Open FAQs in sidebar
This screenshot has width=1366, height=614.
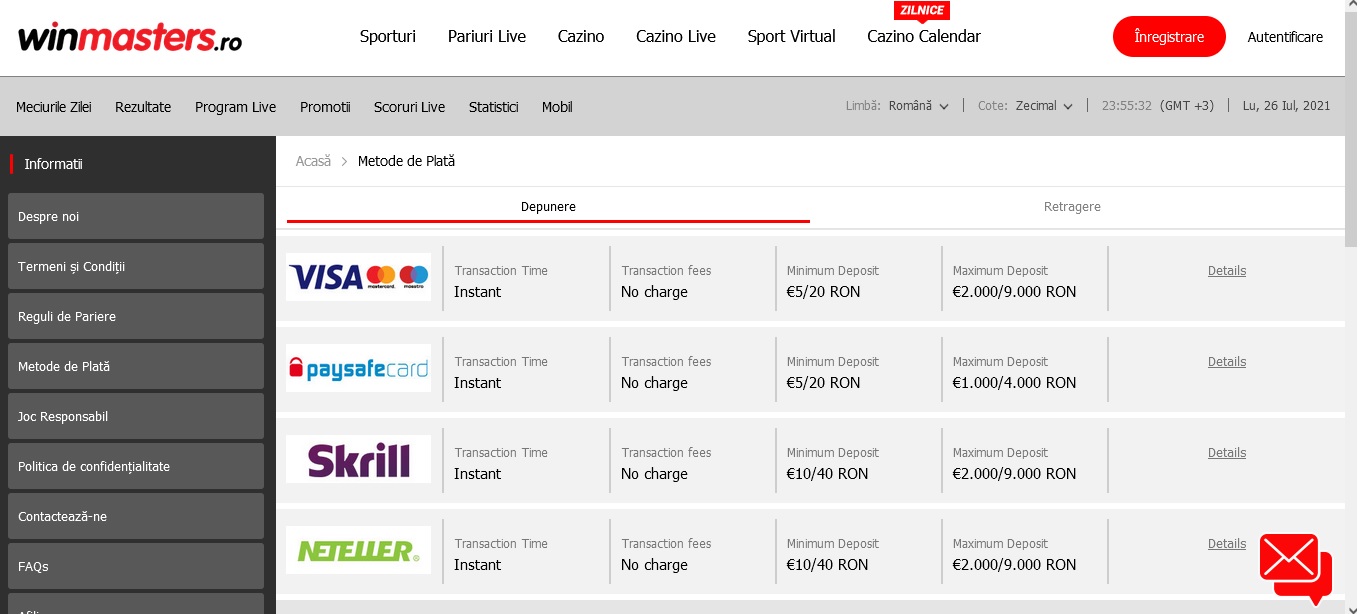(136, 566)
